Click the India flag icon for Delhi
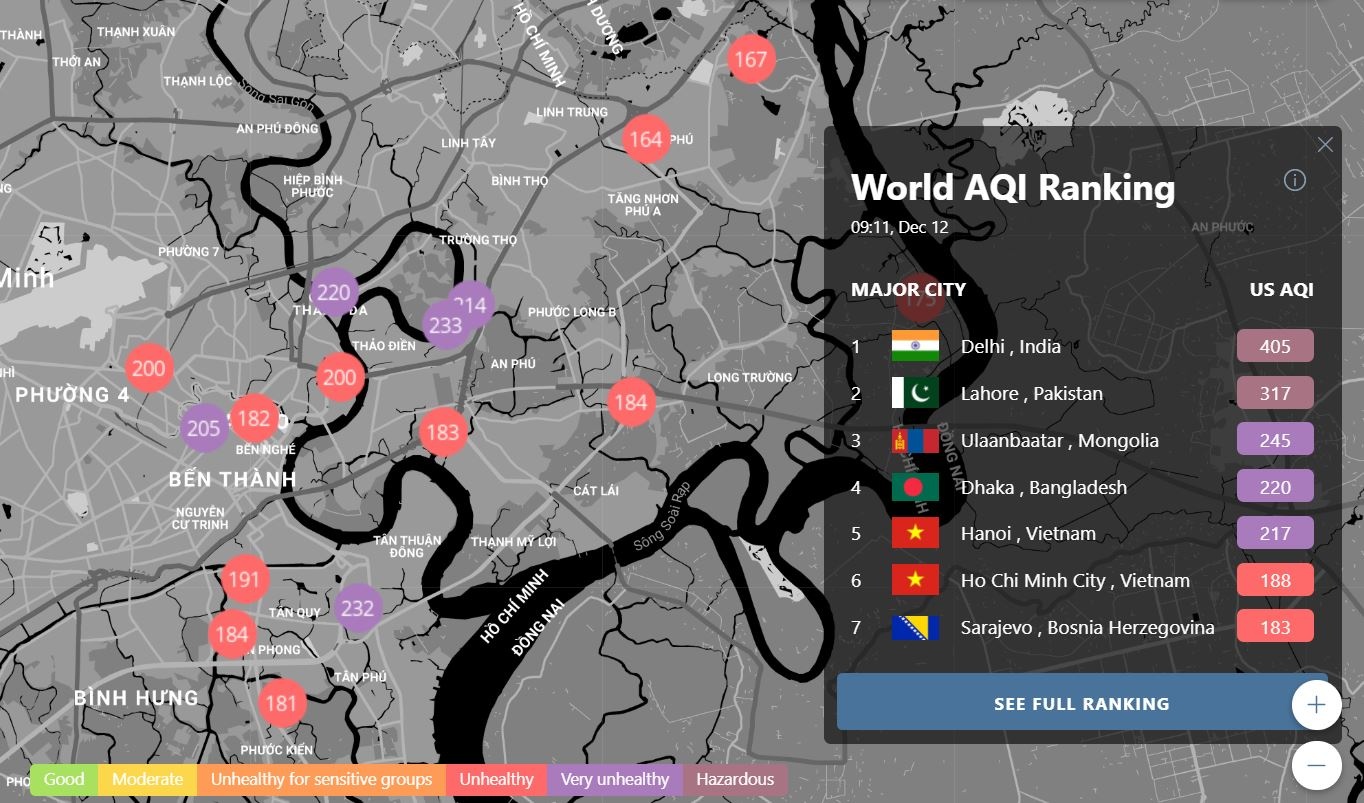Image resolution: width=1364 pixels, height=803 pixels. pos(915,346)
